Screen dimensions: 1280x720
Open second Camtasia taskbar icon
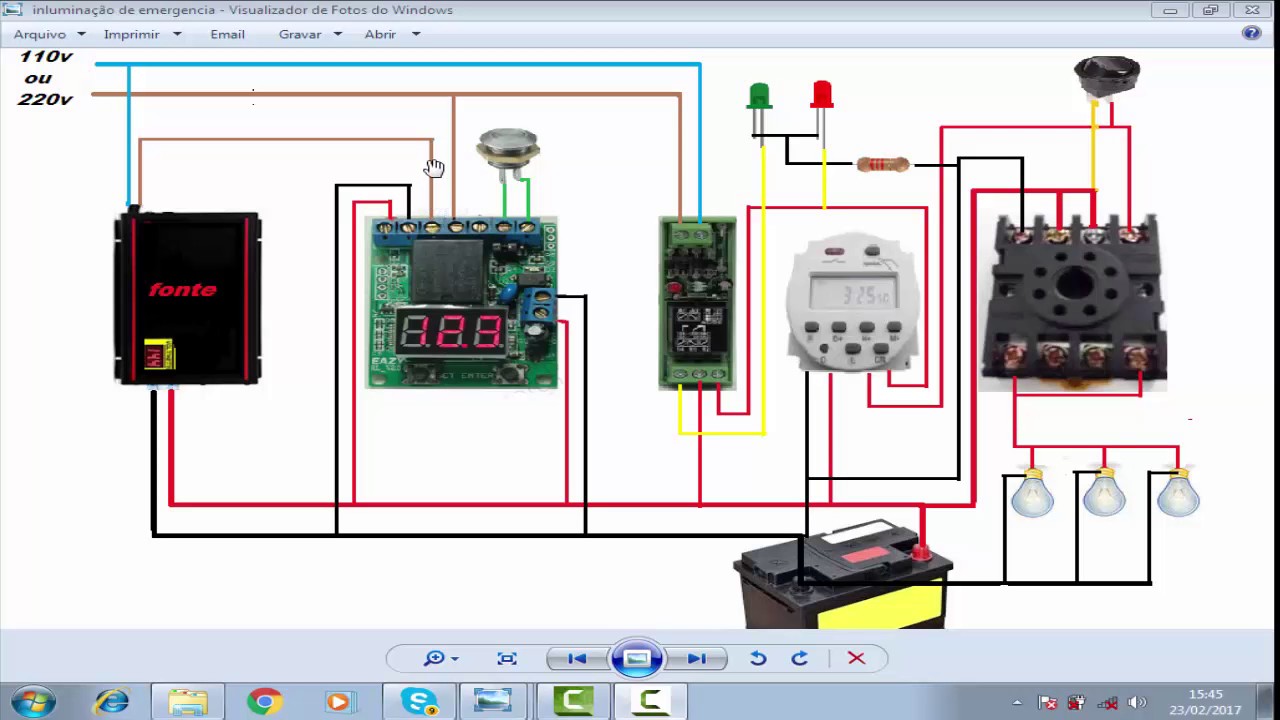click(x=650, y=702)
